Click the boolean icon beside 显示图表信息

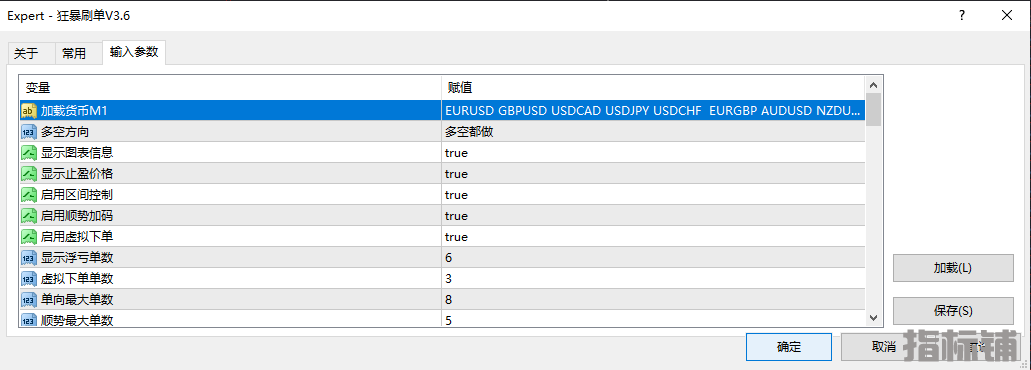click(29, 152)
